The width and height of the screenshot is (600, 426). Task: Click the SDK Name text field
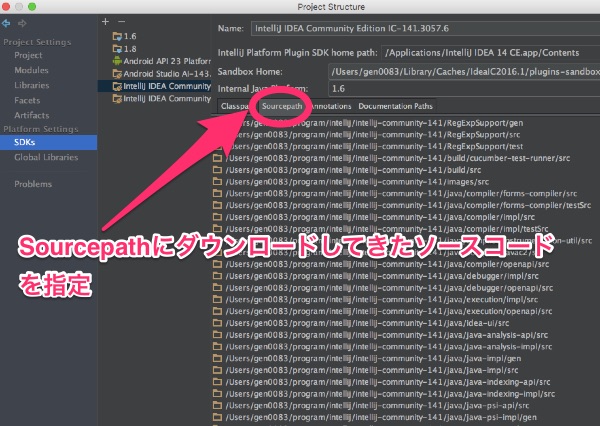pyautogui.click(x=426, y=28)
